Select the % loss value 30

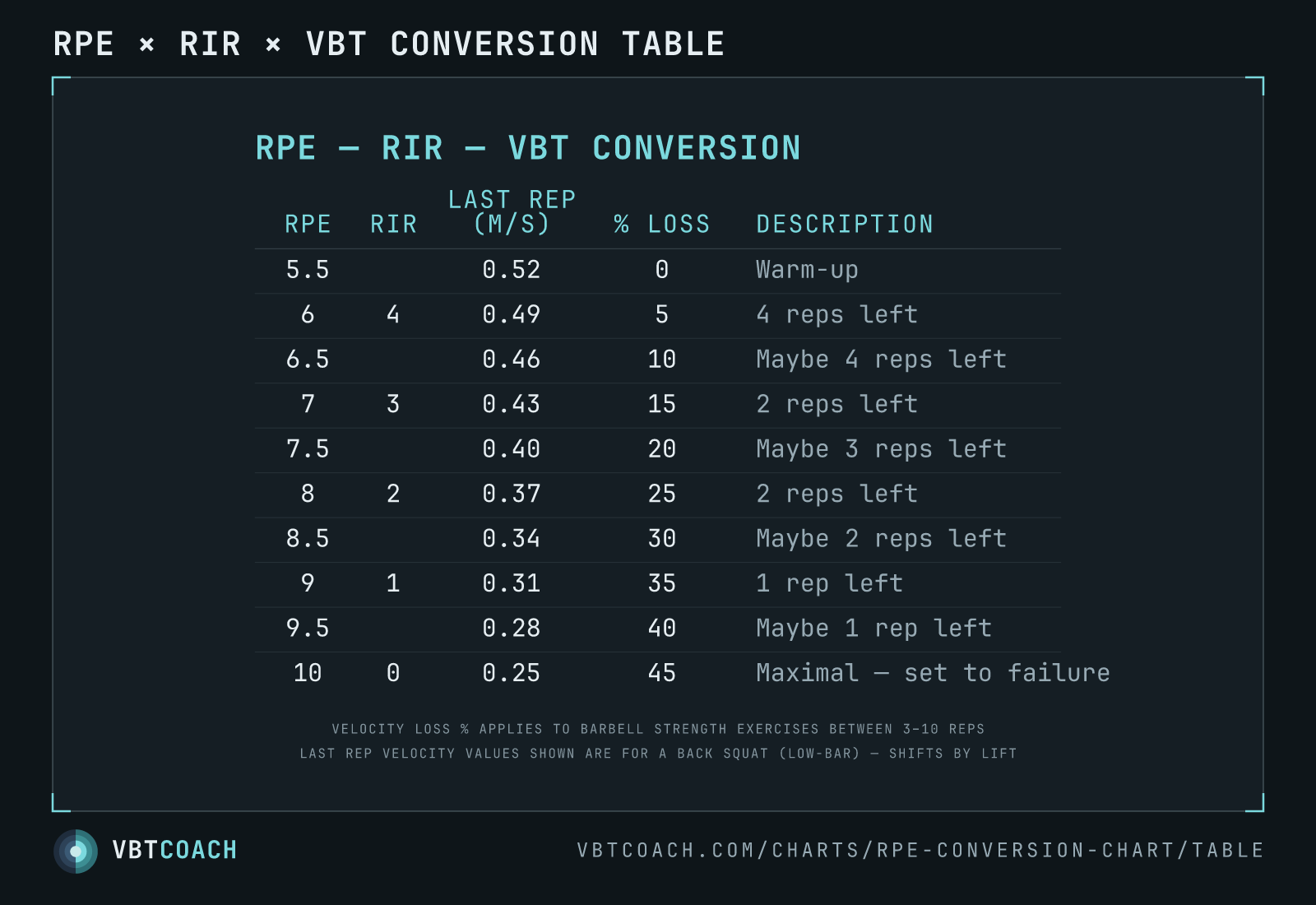tap(662, 539)
